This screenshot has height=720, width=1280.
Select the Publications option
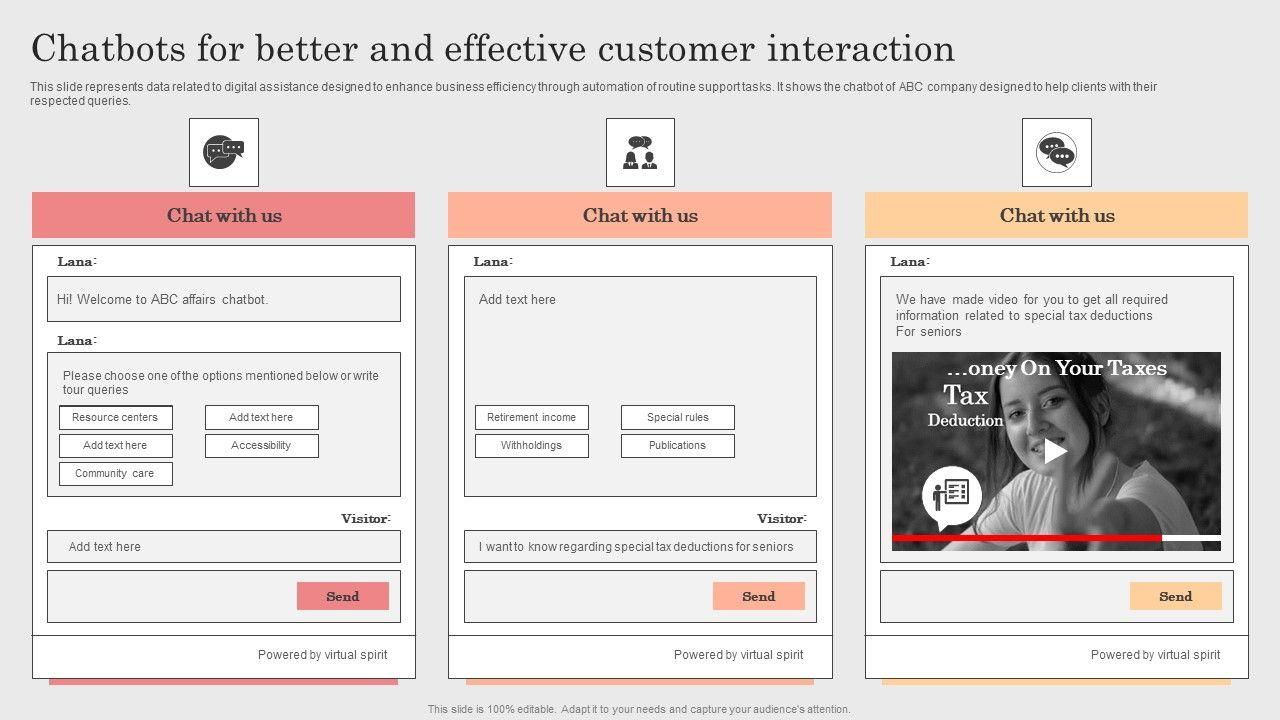coord(677,446)
